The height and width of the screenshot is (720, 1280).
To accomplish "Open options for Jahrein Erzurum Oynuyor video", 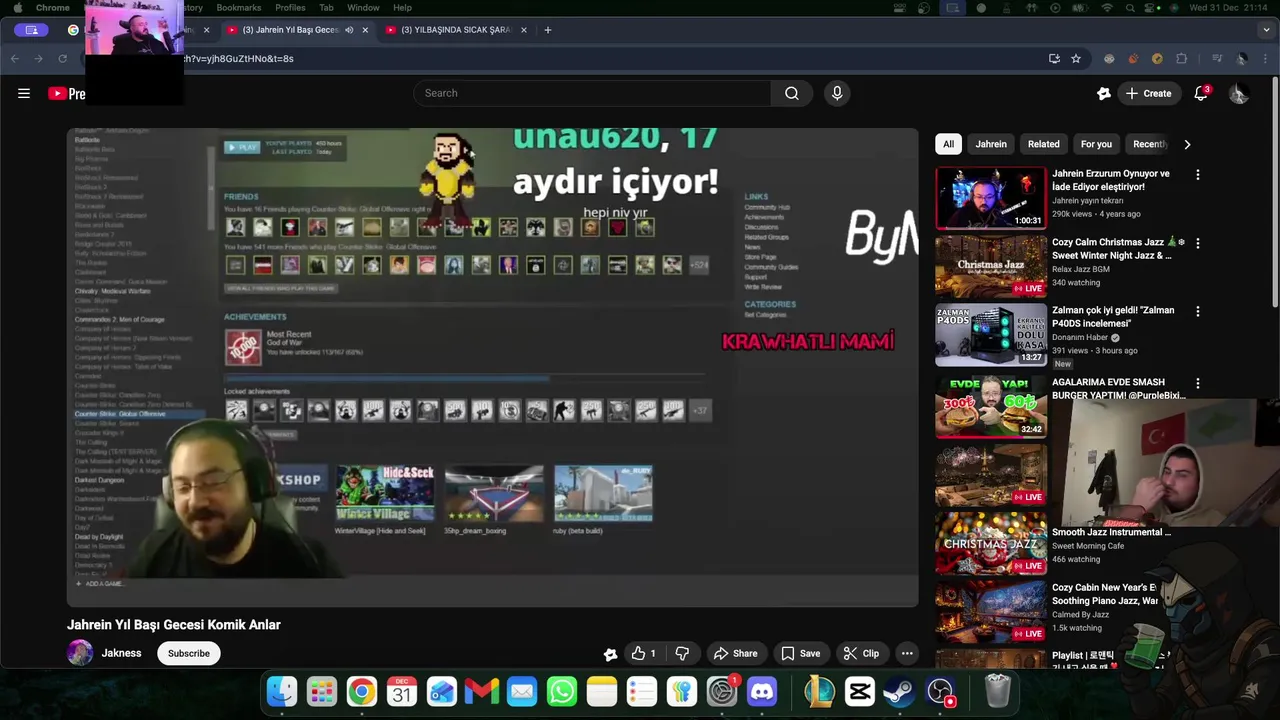I will [x=1198, y=175].
